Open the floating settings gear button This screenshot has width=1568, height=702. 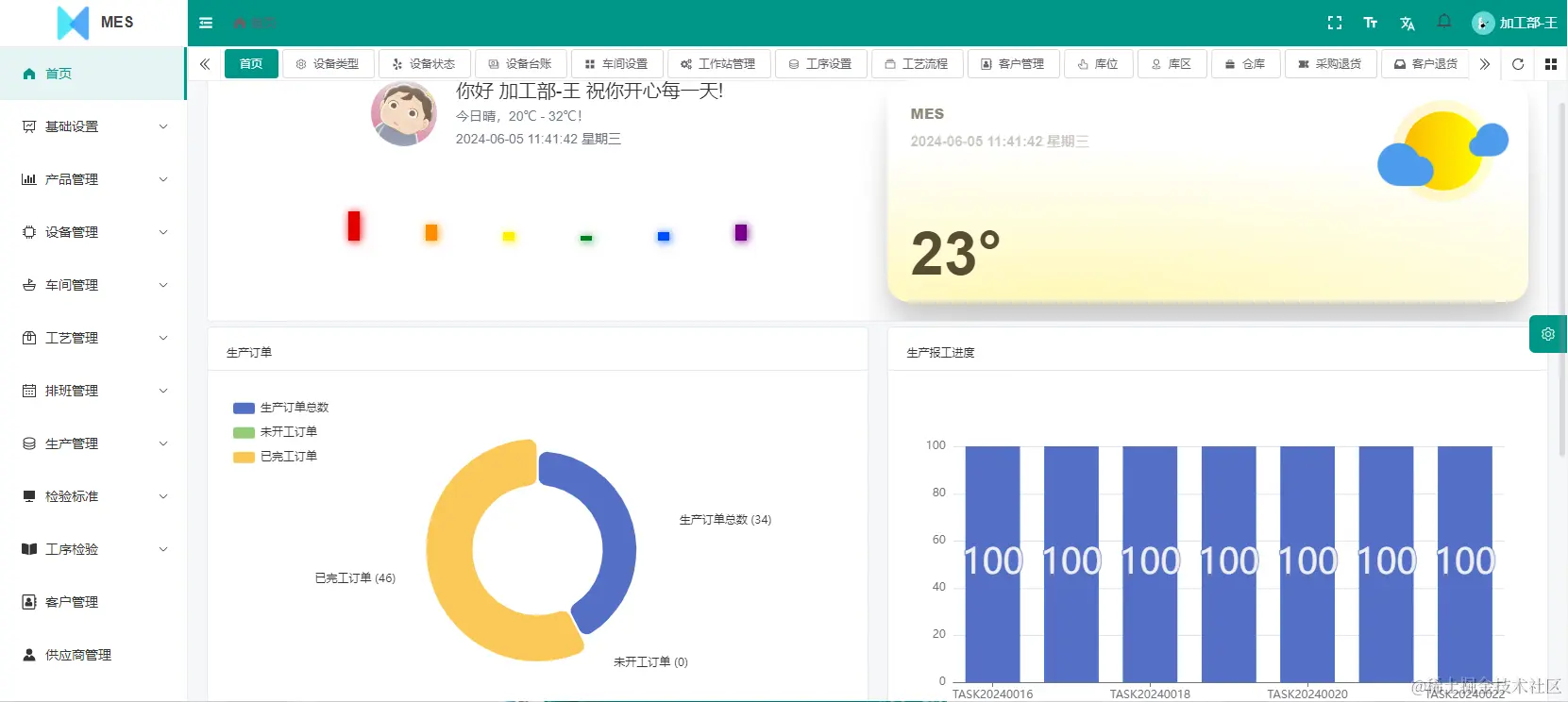click(1548, 334)
